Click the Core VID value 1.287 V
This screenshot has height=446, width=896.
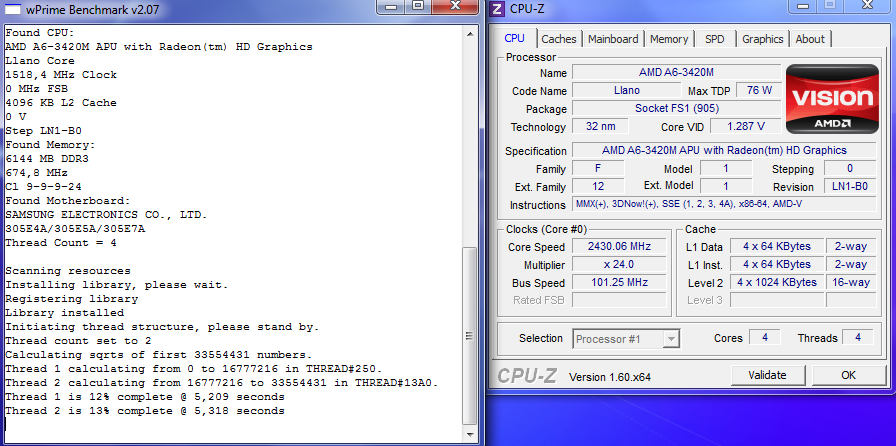click(746, 126)
